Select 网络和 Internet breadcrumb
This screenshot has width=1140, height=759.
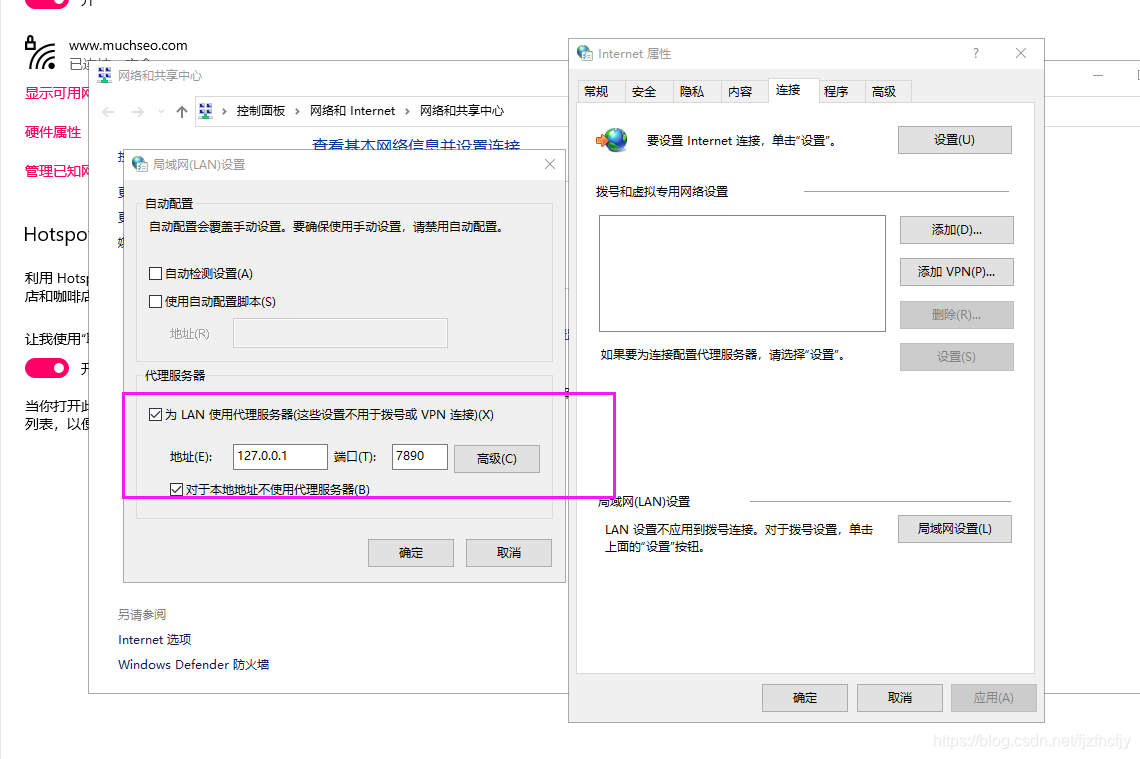point(352,111)
